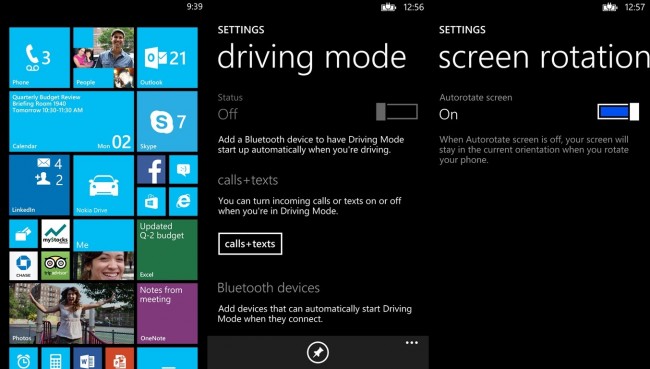The image size is (650, 369).
Task: Open the Excel Updated Q-2 budget tile
Action: 167,250
